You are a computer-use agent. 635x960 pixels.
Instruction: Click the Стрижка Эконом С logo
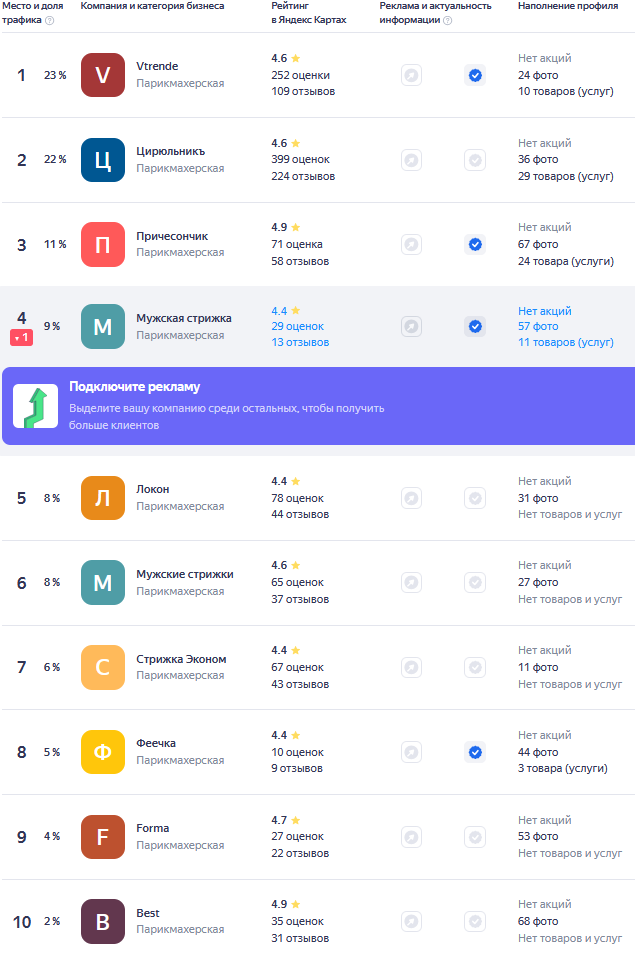[103, 667]
